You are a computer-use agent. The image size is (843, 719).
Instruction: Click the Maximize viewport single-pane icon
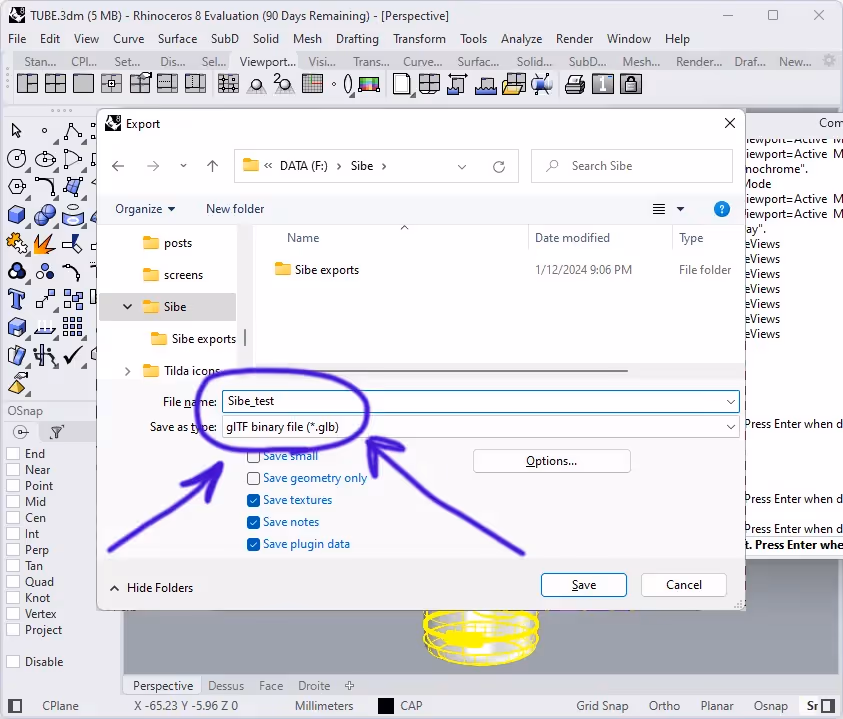pos(83,84)
